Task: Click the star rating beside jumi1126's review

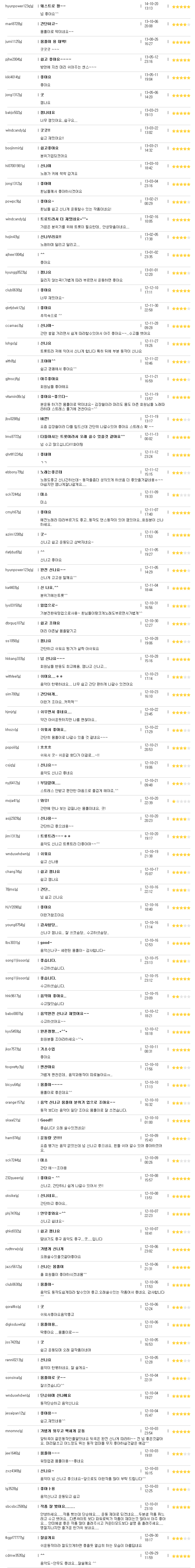Action: click(x=180, y=43)
